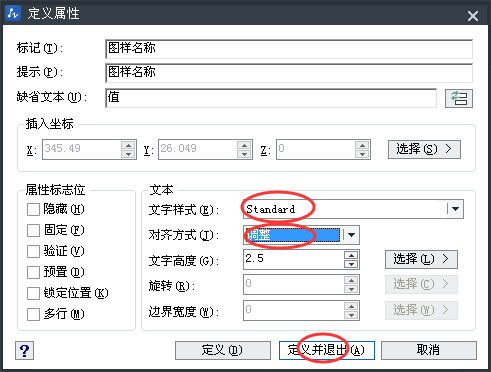Close the 定义属性 dialog
Viewport: 491px width, 372px height.
pos(473,16)
